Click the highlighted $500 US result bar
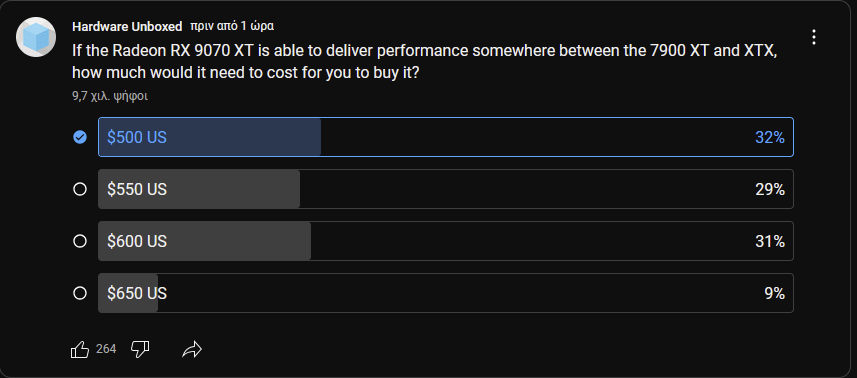The height and width of the screenshot is (378, 857). tap(445, 137)
